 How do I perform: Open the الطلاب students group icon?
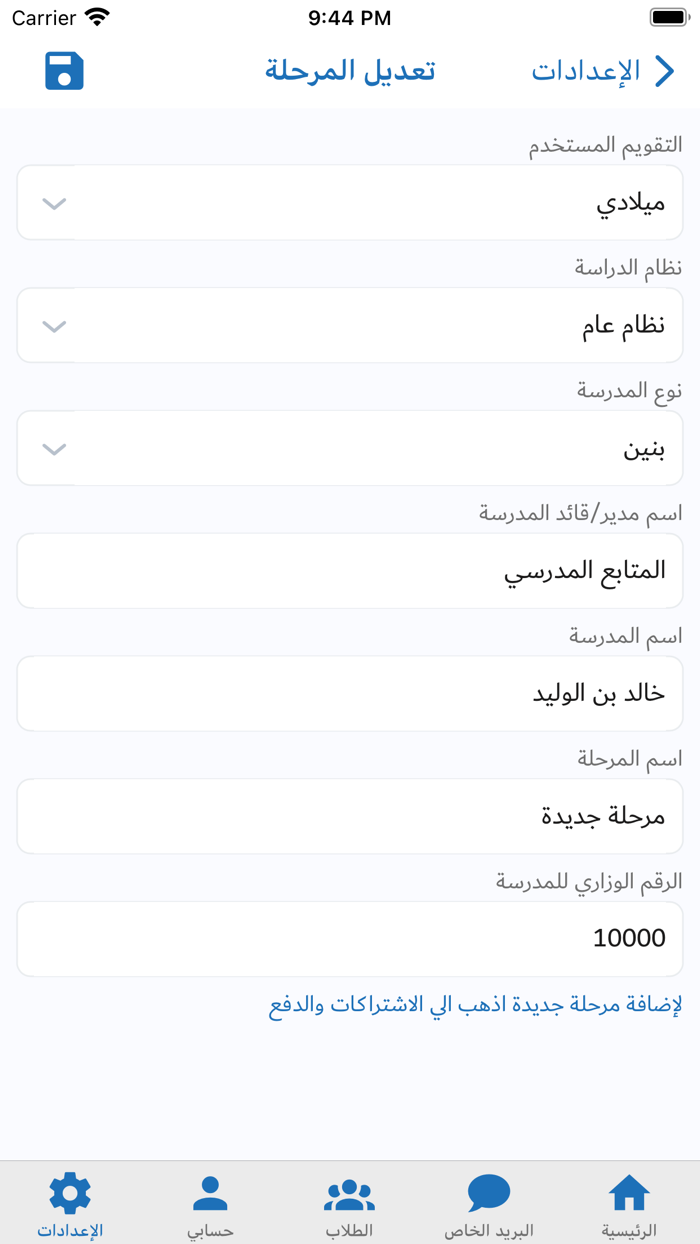coord(348,1192)
